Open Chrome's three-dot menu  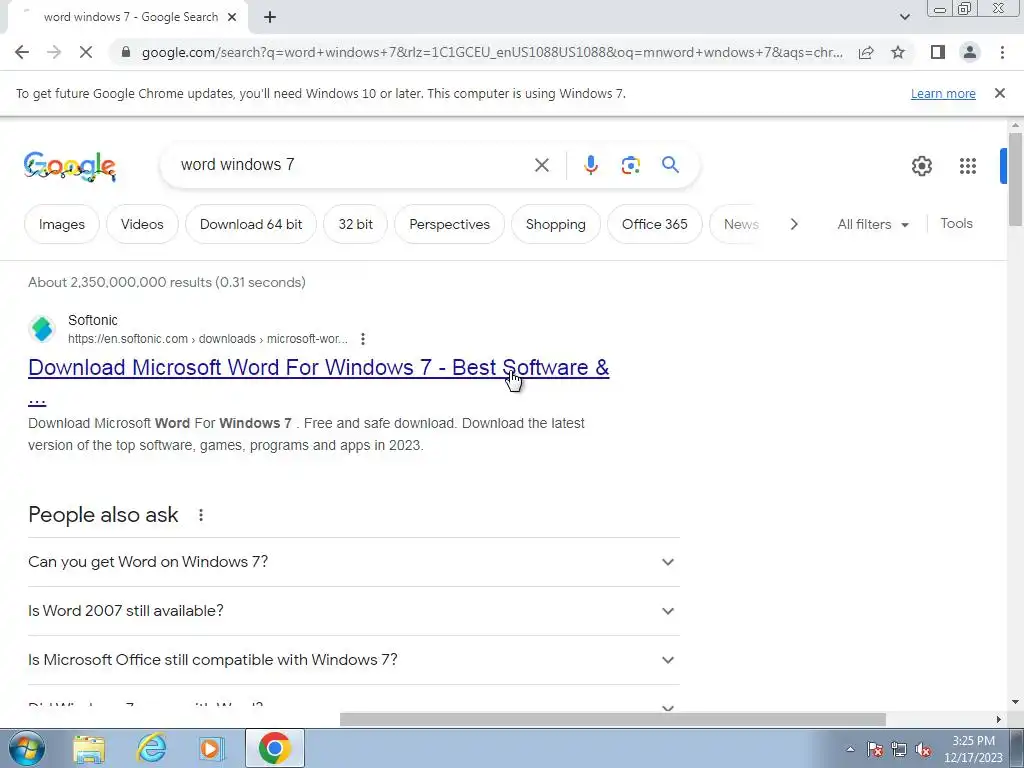(x=1002, y=52)
